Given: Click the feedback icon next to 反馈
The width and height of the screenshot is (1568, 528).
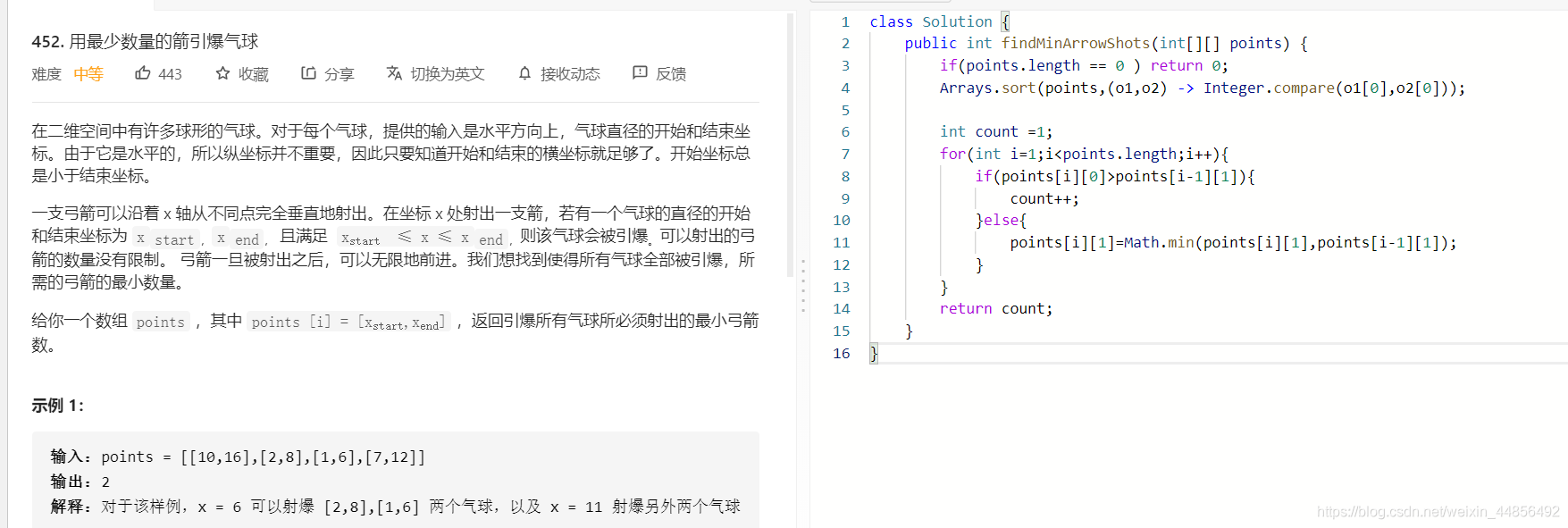Looking at the screenshot, I should point(640,73).
